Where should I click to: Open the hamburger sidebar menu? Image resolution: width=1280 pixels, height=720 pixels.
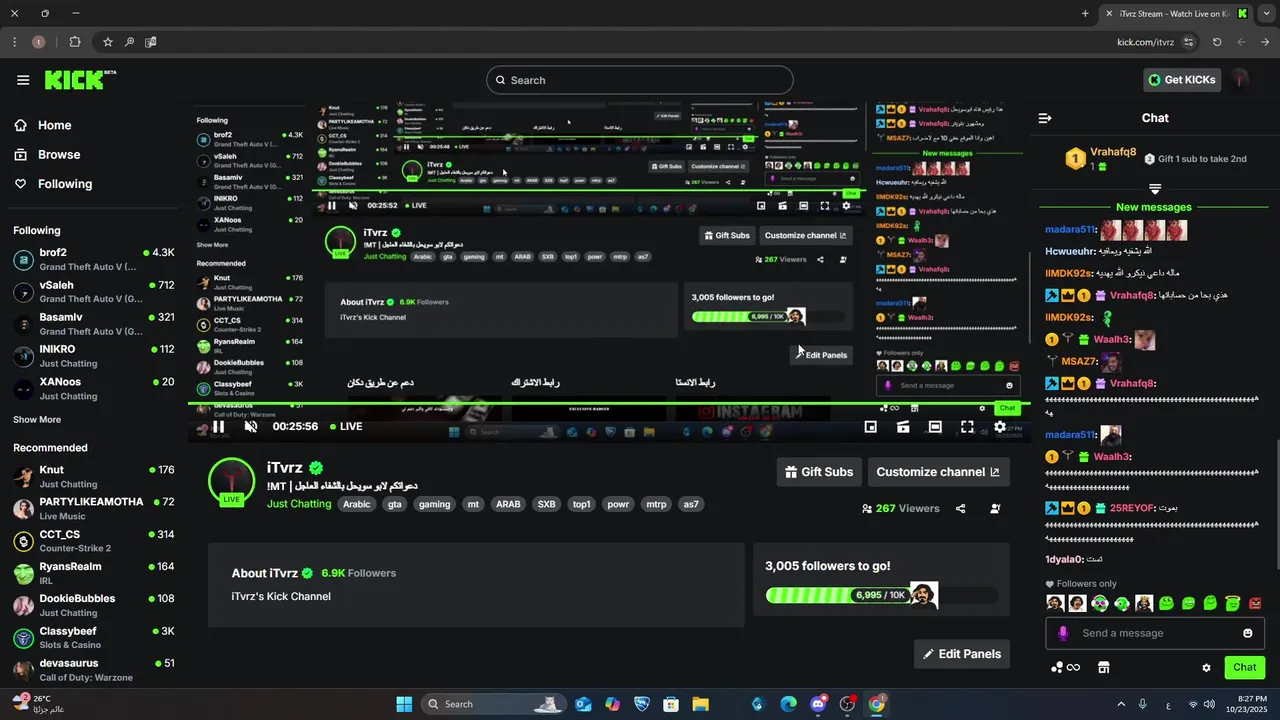click(23, 80)
